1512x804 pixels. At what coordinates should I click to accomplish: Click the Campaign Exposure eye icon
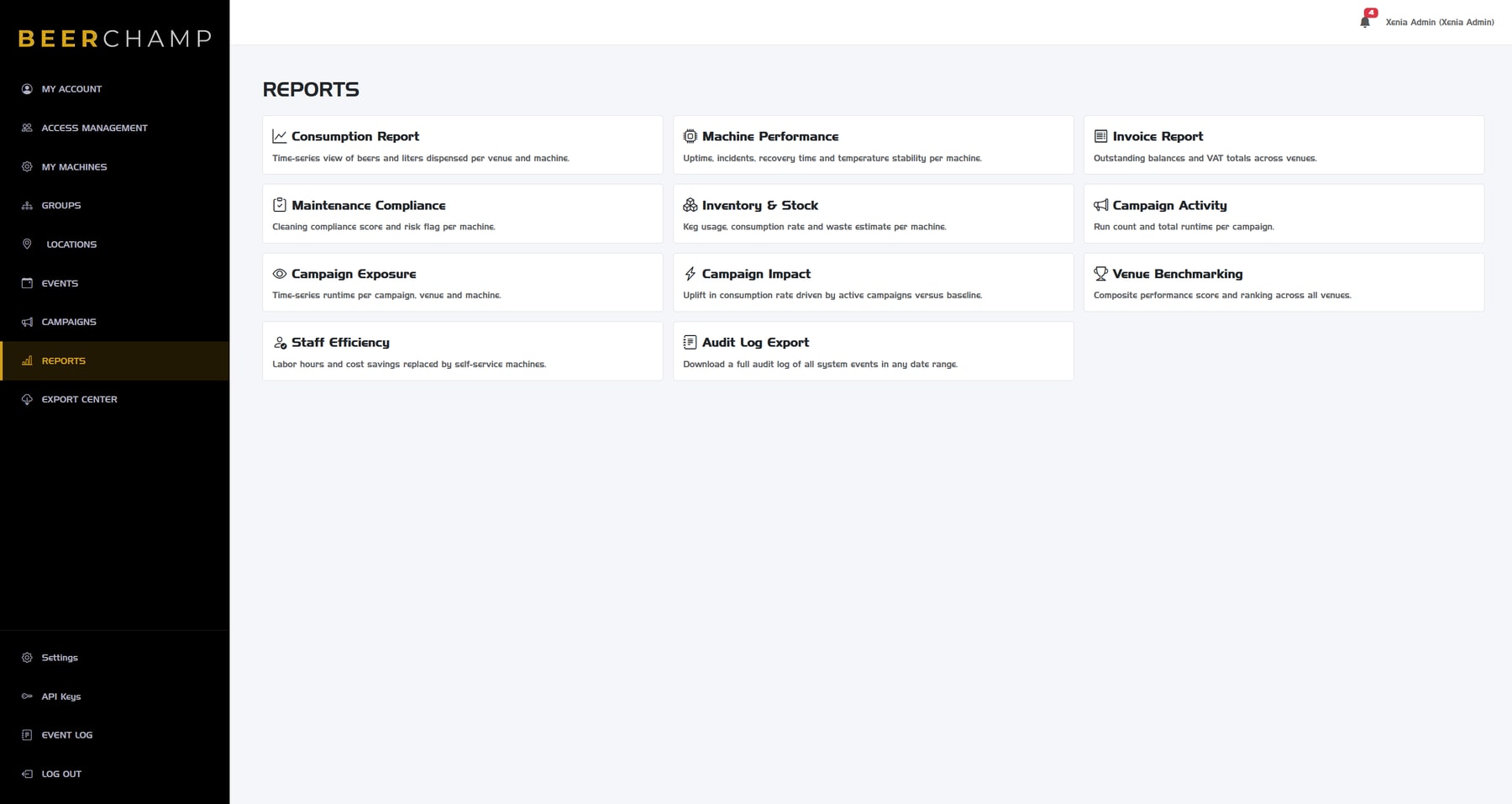tap(280, 274)
